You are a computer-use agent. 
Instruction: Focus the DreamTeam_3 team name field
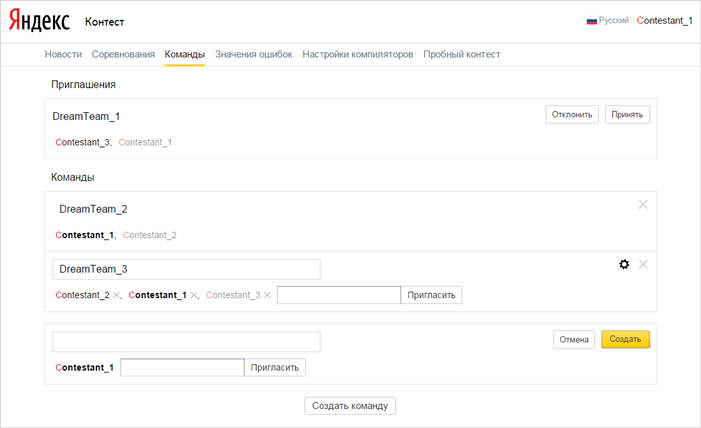coord(186,269)
